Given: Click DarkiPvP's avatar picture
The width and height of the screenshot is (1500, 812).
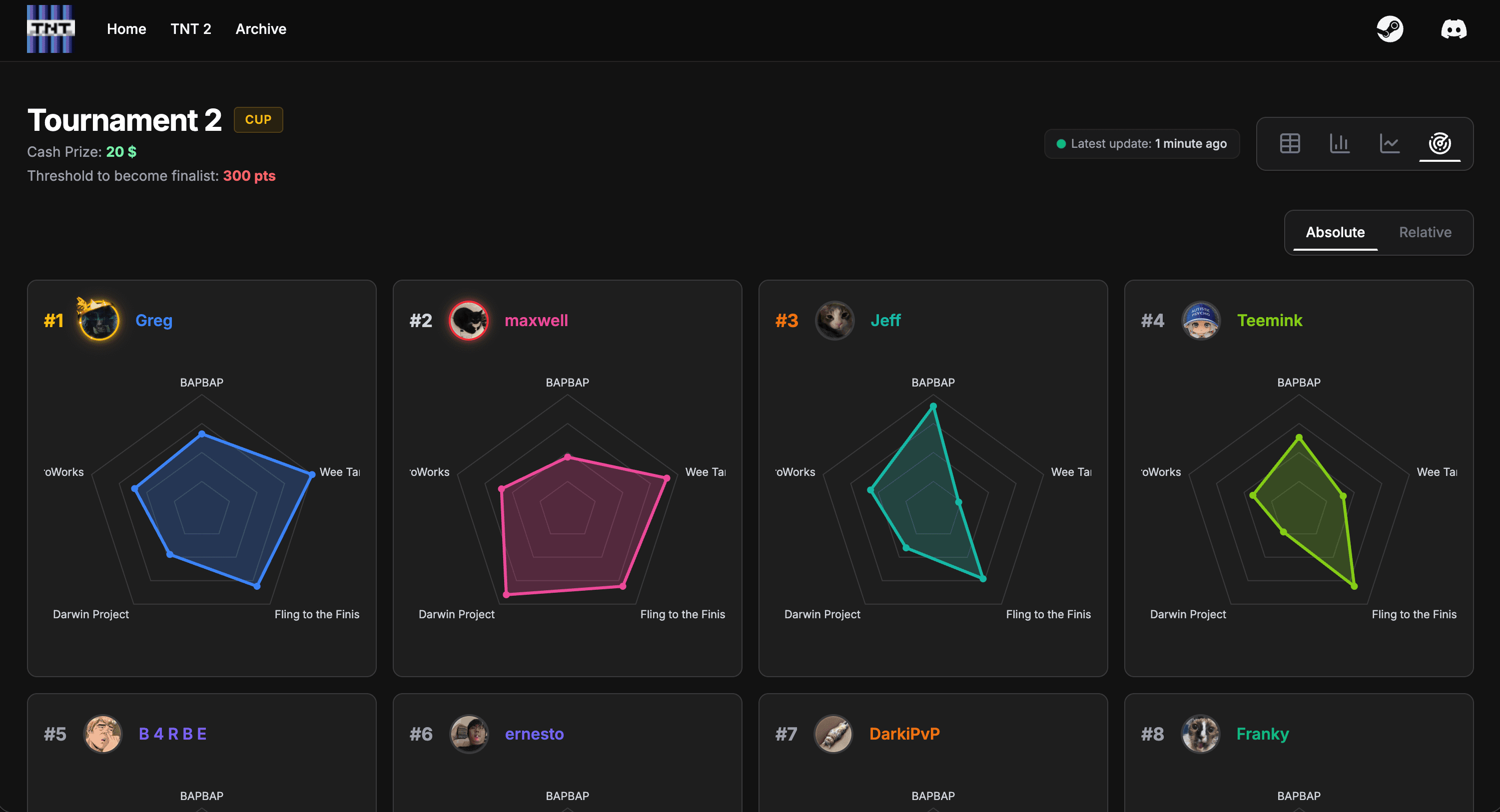Looking at the screenshot, I should [833, 734].
